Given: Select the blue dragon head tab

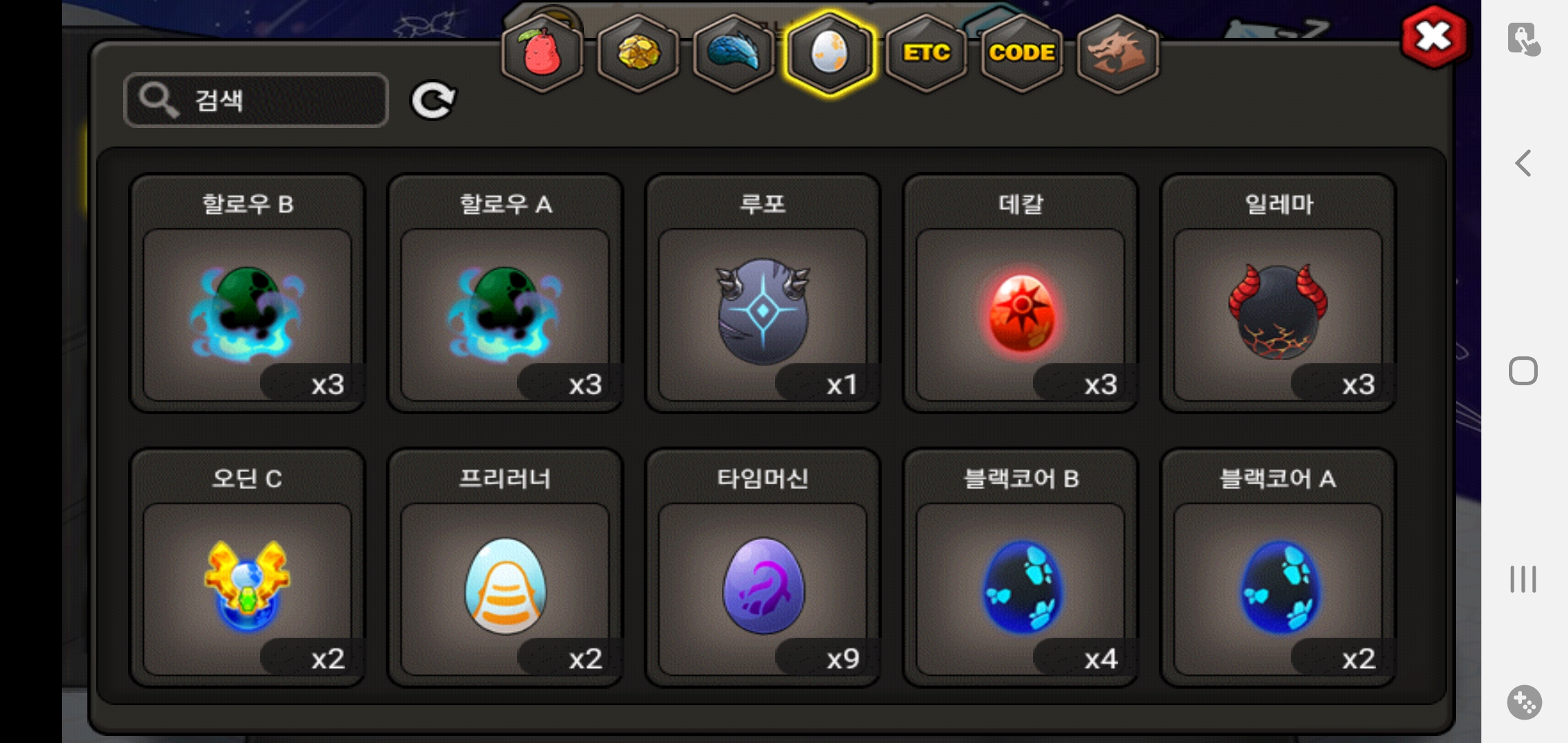Looking at the screenshot, I should tap(734, 53).
